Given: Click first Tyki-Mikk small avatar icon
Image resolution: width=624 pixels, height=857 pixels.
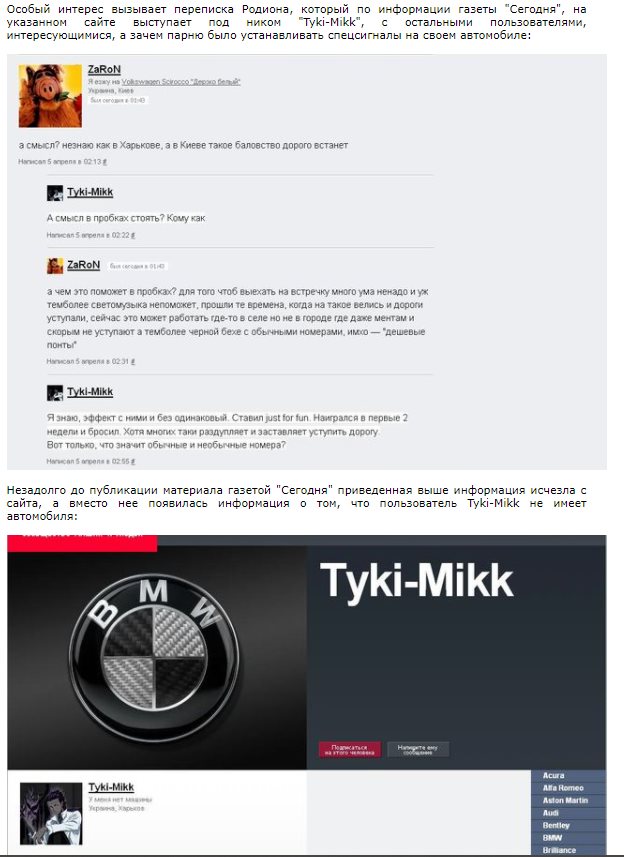Looking at the screenshot, I should (55, 193).
